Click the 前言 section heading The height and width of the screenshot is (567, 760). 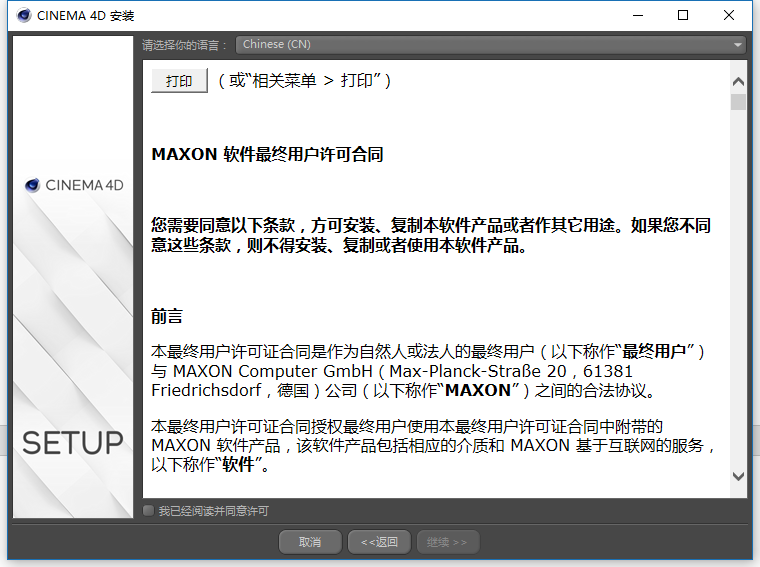(167, 316)
